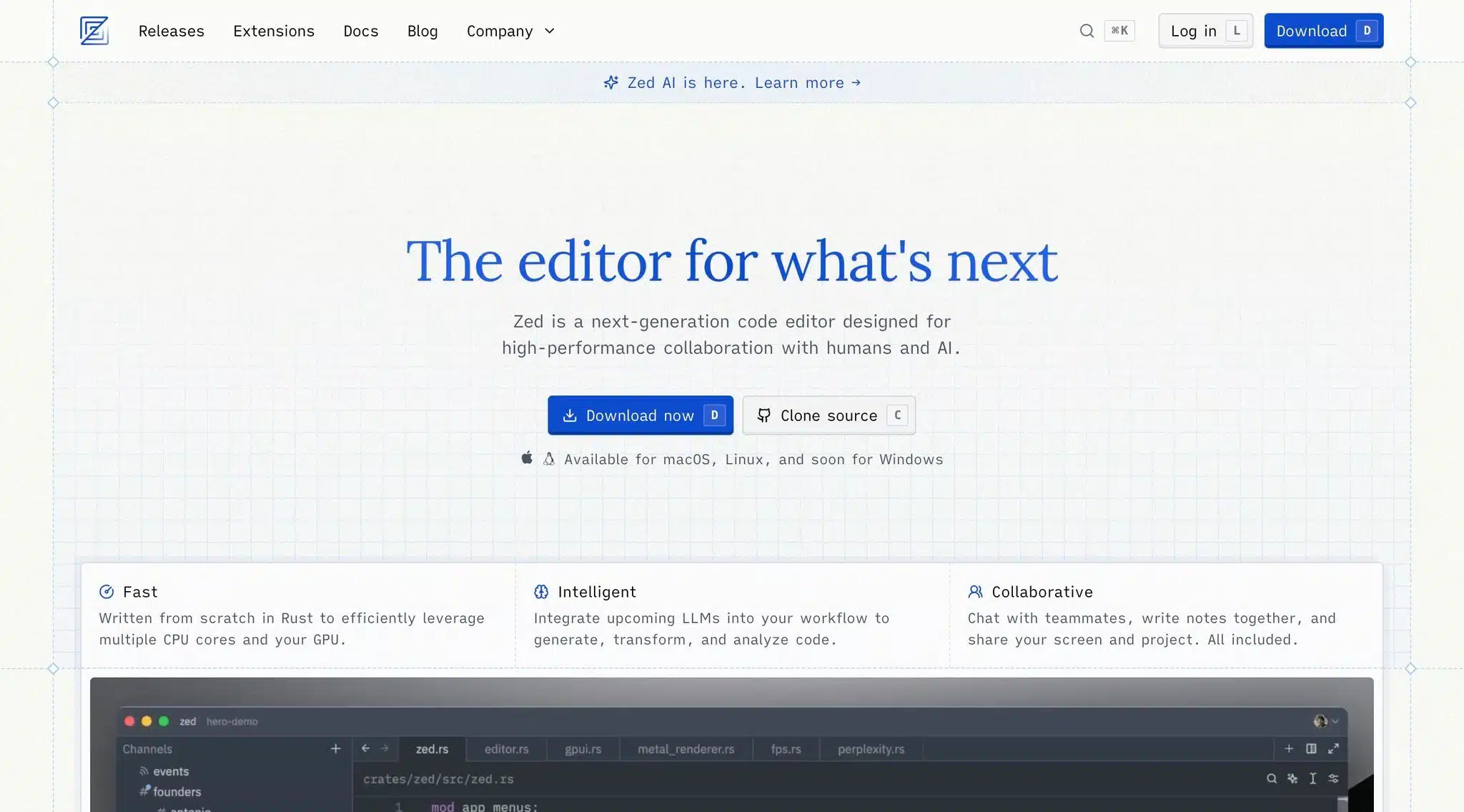Click the Fast heading text
The image size is (1464, 812).
click(x=140, y=592)
